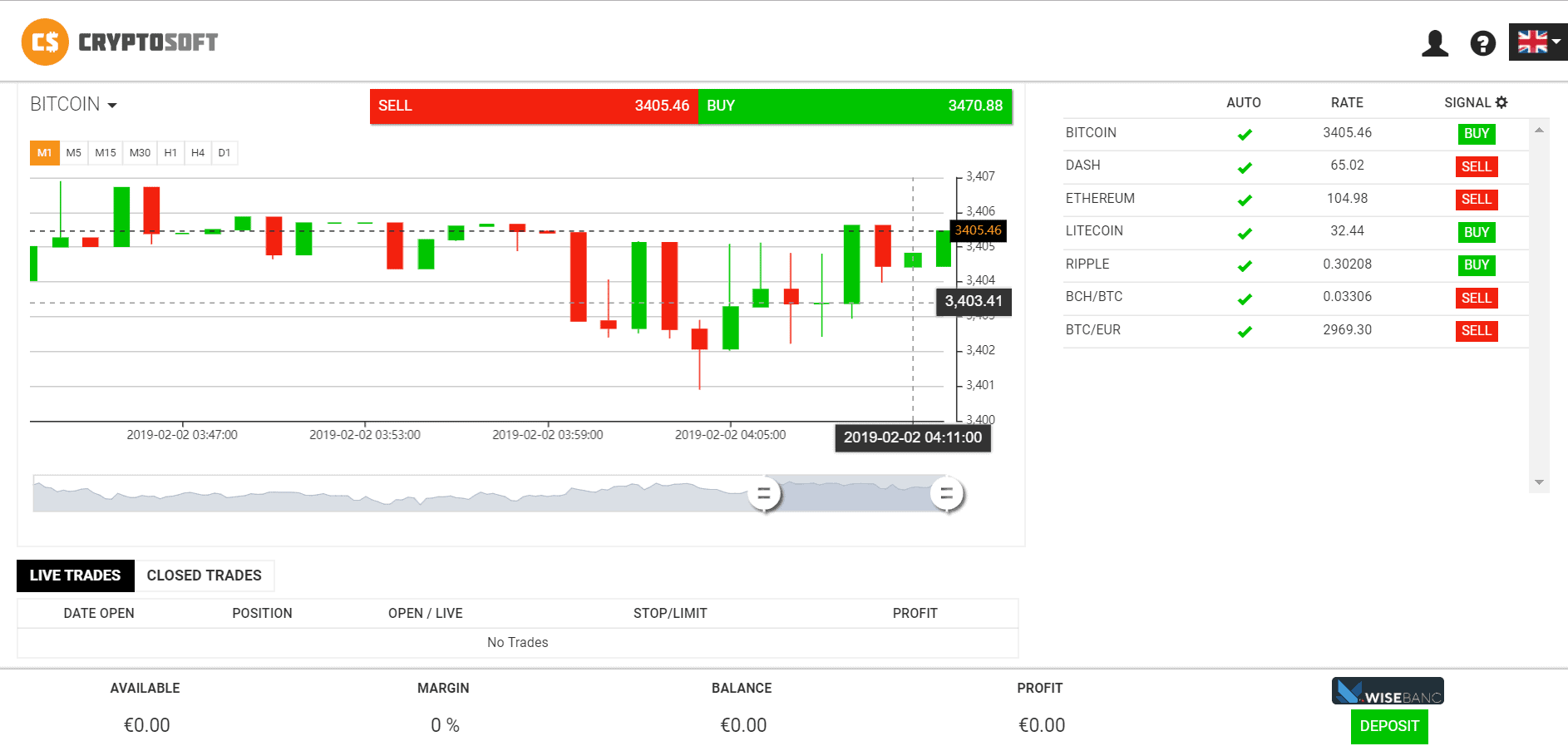Open the signal settings gear icon
The height and width of the screenshot is (746, 1568).
point(1501,102)
